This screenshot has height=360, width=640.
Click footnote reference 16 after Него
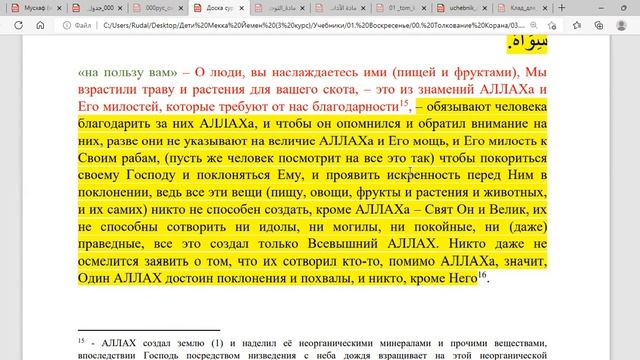[x=482, y=274]
